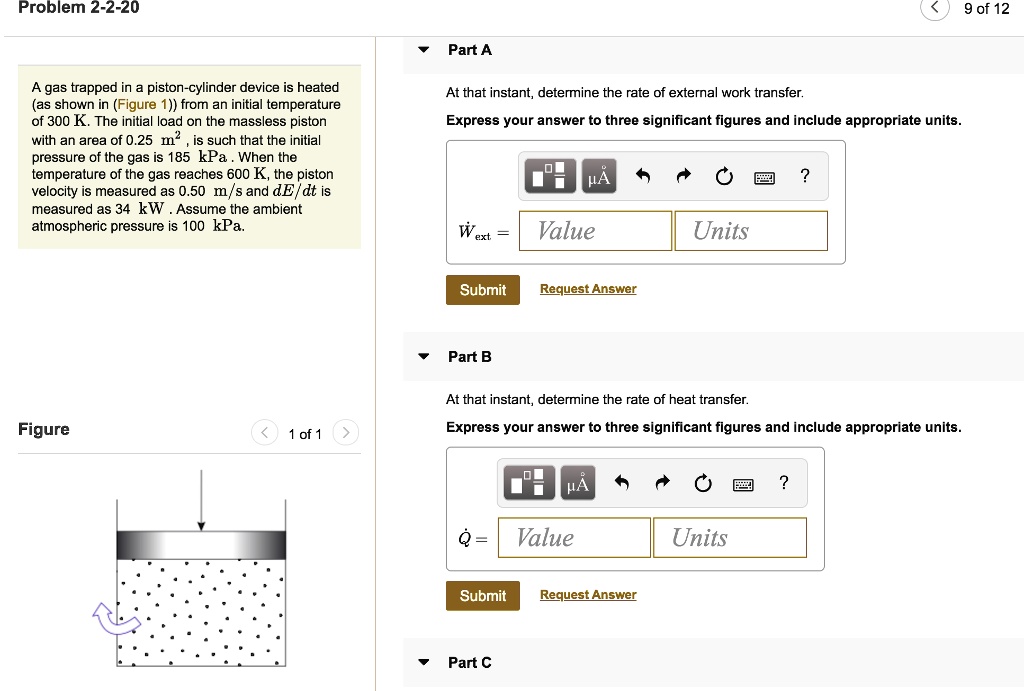Select the μÅ units icon in Part B
Image resolution: width=1024 pixels, height=691 pixels.
[x=579, y=482]
